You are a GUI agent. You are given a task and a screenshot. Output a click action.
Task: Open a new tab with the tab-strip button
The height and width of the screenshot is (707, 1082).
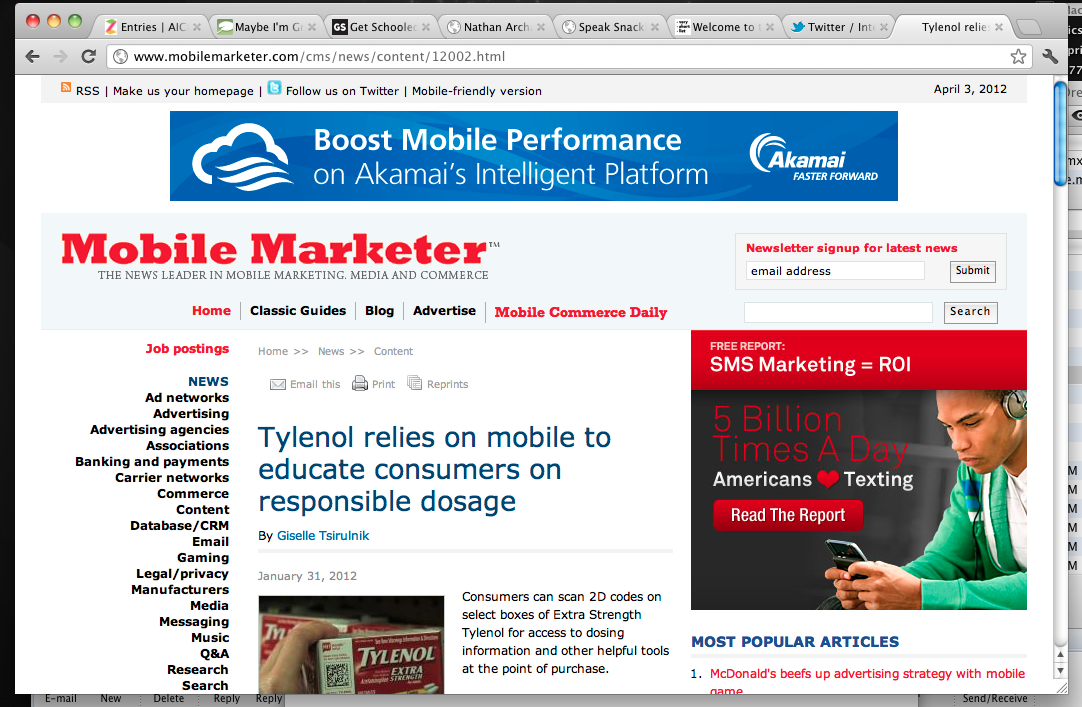[1029, 27]
